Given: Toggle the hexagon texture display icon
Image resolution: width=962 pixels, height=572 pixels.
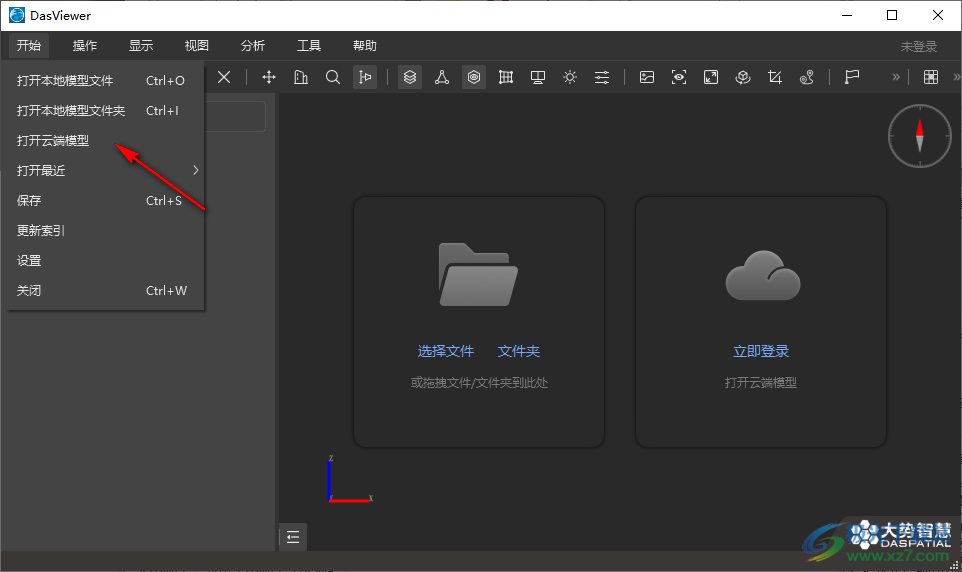Looking at the screenshot, I should [474, 77].
